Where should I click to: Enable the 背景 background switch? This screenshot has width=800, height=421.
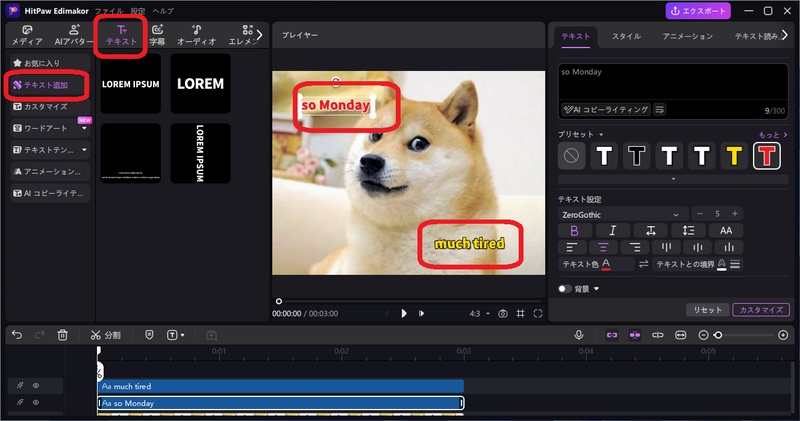[564, 289]
